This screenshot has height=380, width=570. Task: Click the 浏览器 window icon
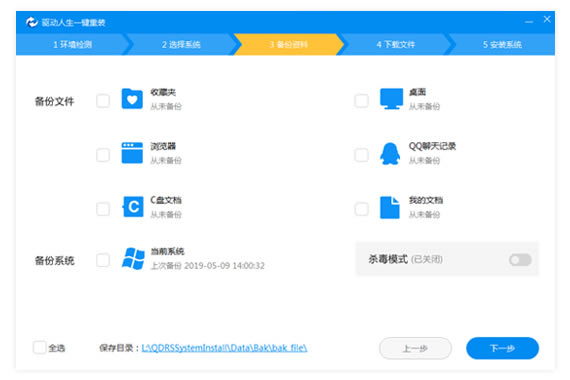coord(132,153)
